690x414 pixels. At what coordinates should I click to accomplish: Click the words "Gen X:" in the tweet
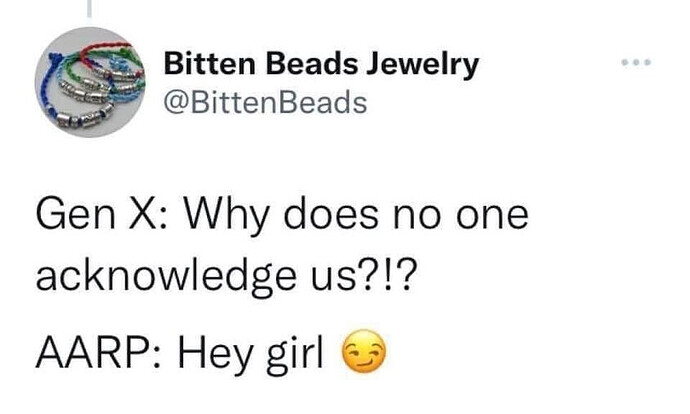101,216
